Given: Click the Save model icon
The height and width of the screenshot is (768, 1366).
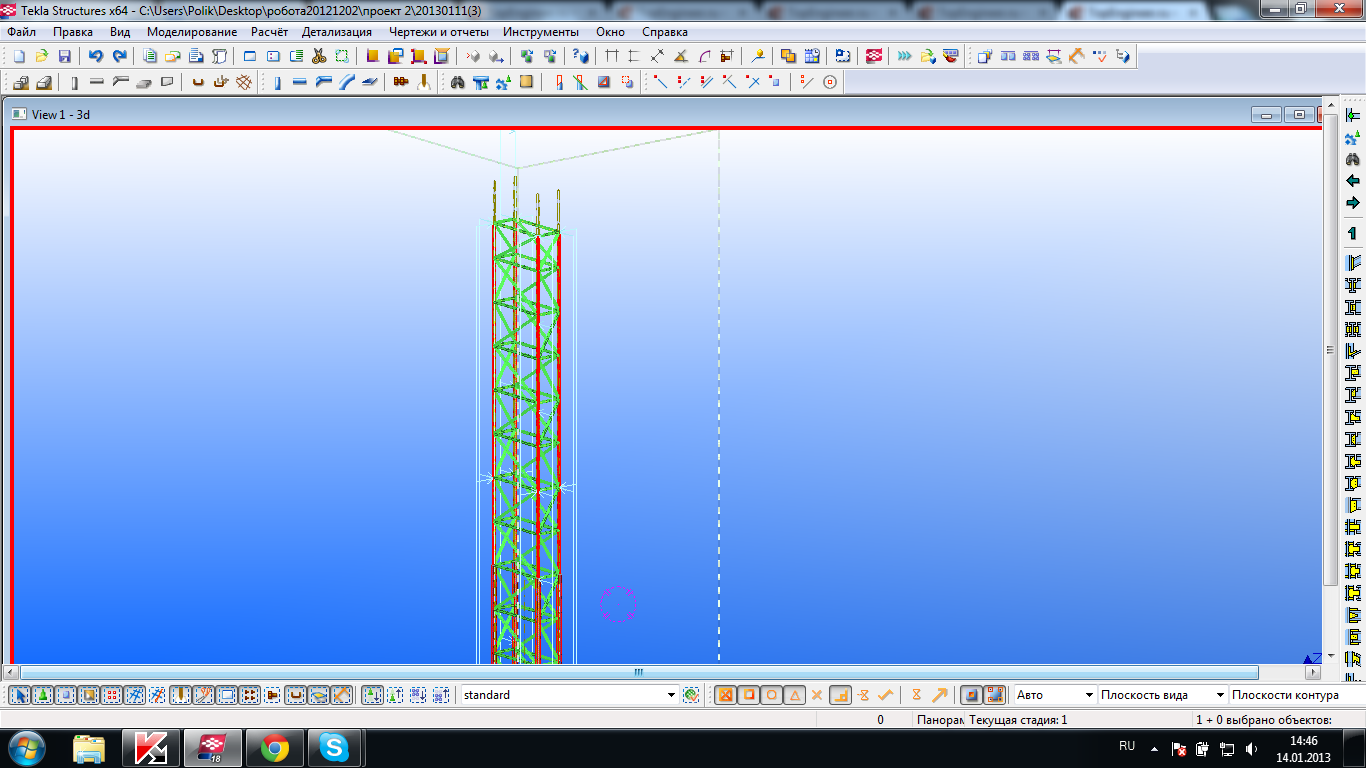Looking at the screenshot, I should (65, 56).
